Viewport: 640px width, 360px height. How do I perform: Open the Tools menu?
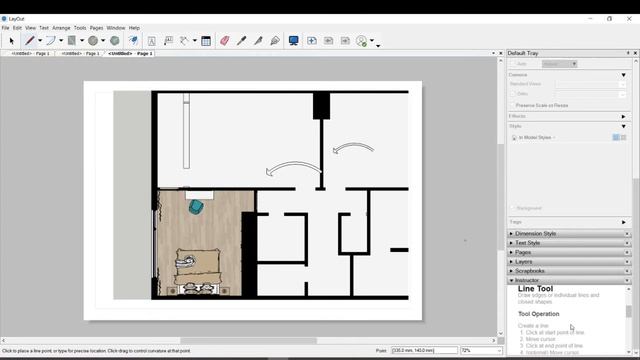(x=80, y=28)
